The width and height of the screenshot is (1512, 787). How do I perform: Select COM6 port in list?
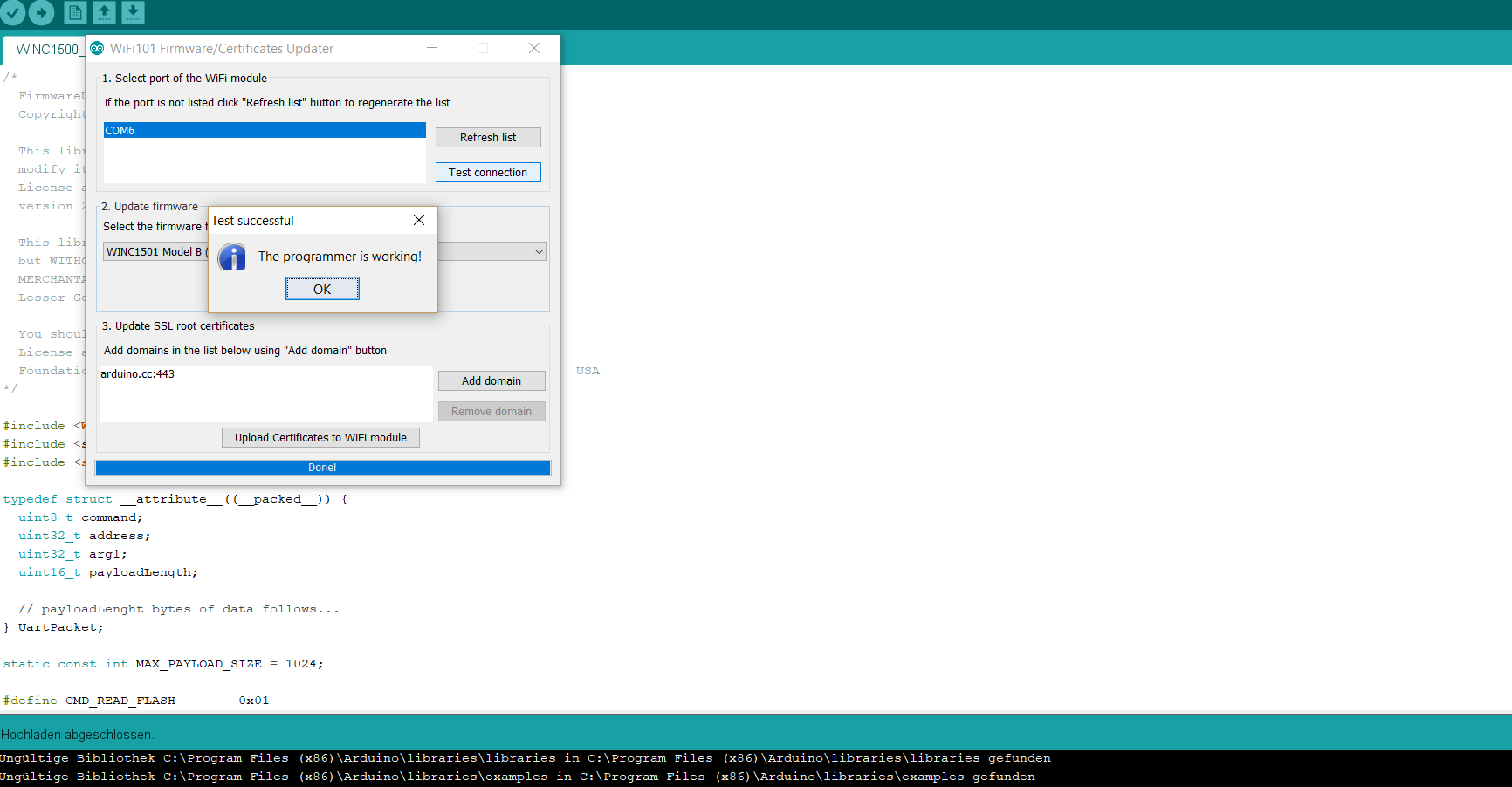click(265, 130)
